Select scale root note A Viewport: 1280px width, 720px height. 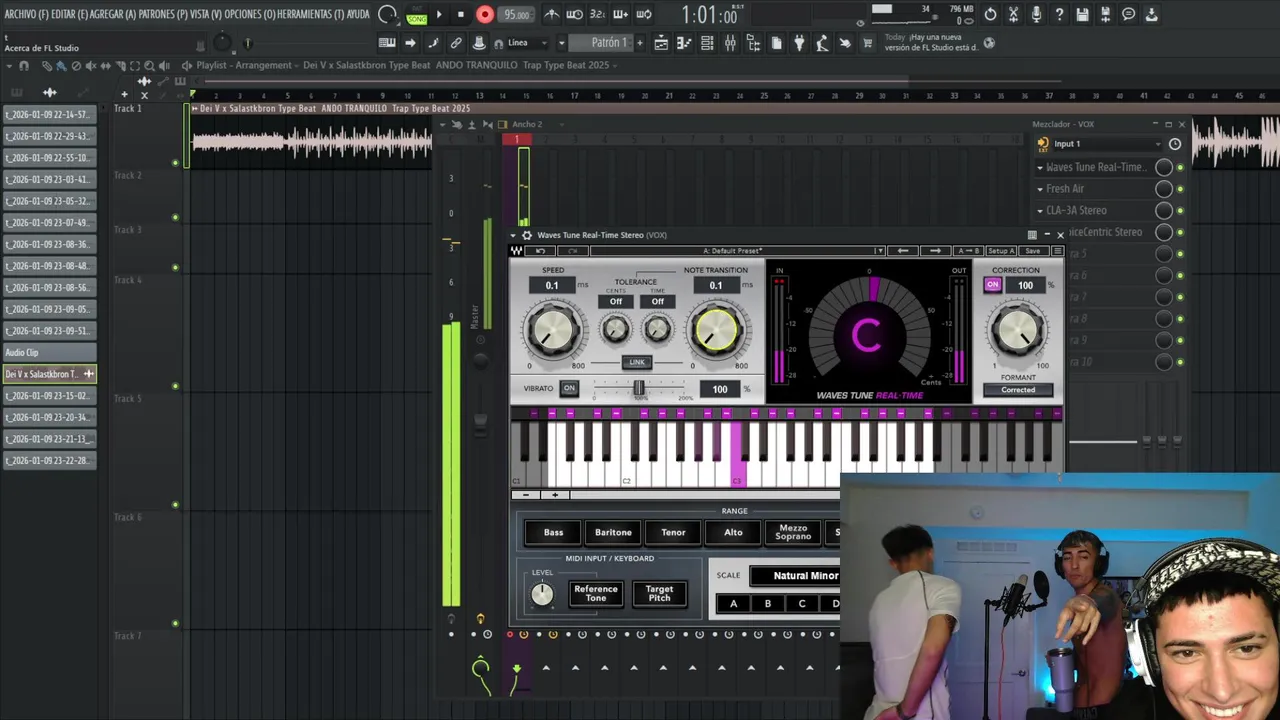coord(733,604)
